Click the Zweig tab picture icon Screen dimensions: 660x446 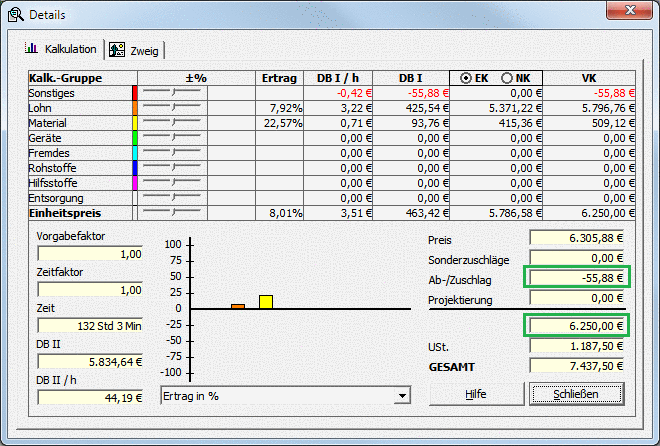click(x=117, y=50)
